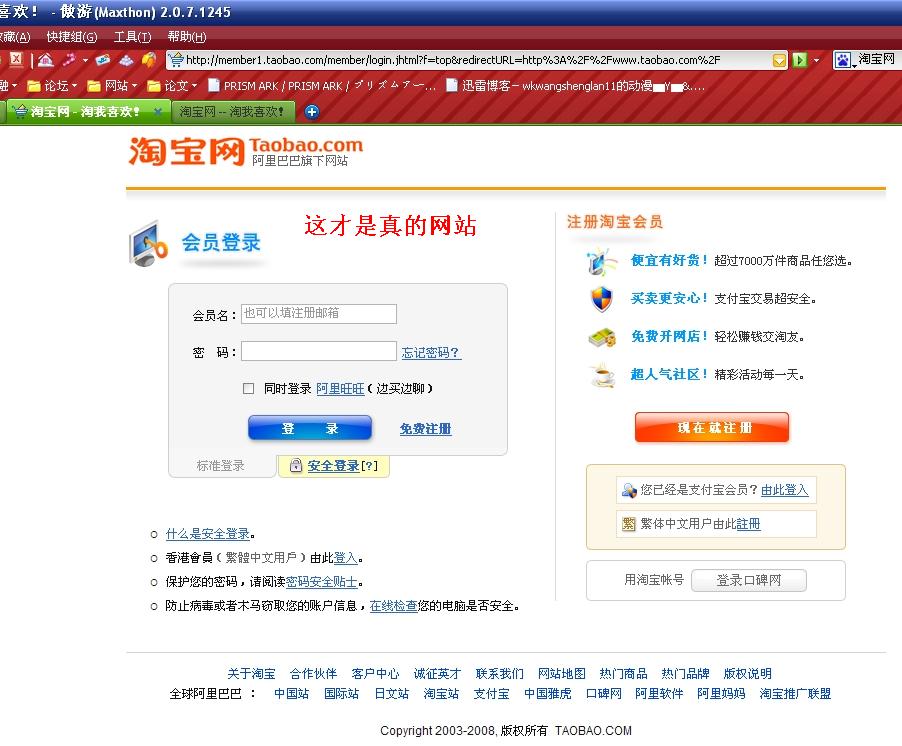Click the 密码 password input field
Image resolution: width=902 pixels, height=746 pixels.
319,351
